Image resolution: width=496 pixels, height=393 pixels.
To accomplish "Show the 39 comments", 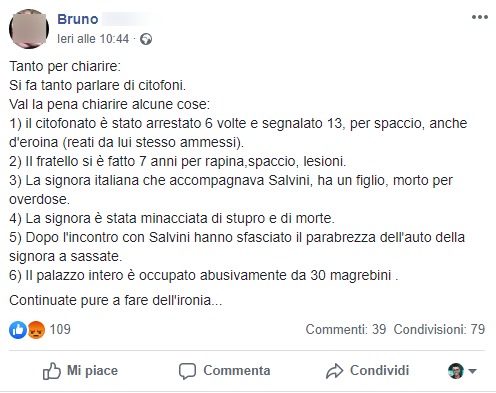I will point(346,329).
